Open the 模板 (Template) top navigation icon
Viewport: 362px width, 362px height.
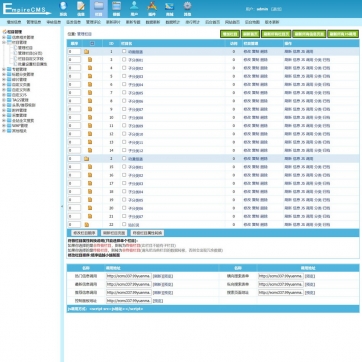coord(116,9)
